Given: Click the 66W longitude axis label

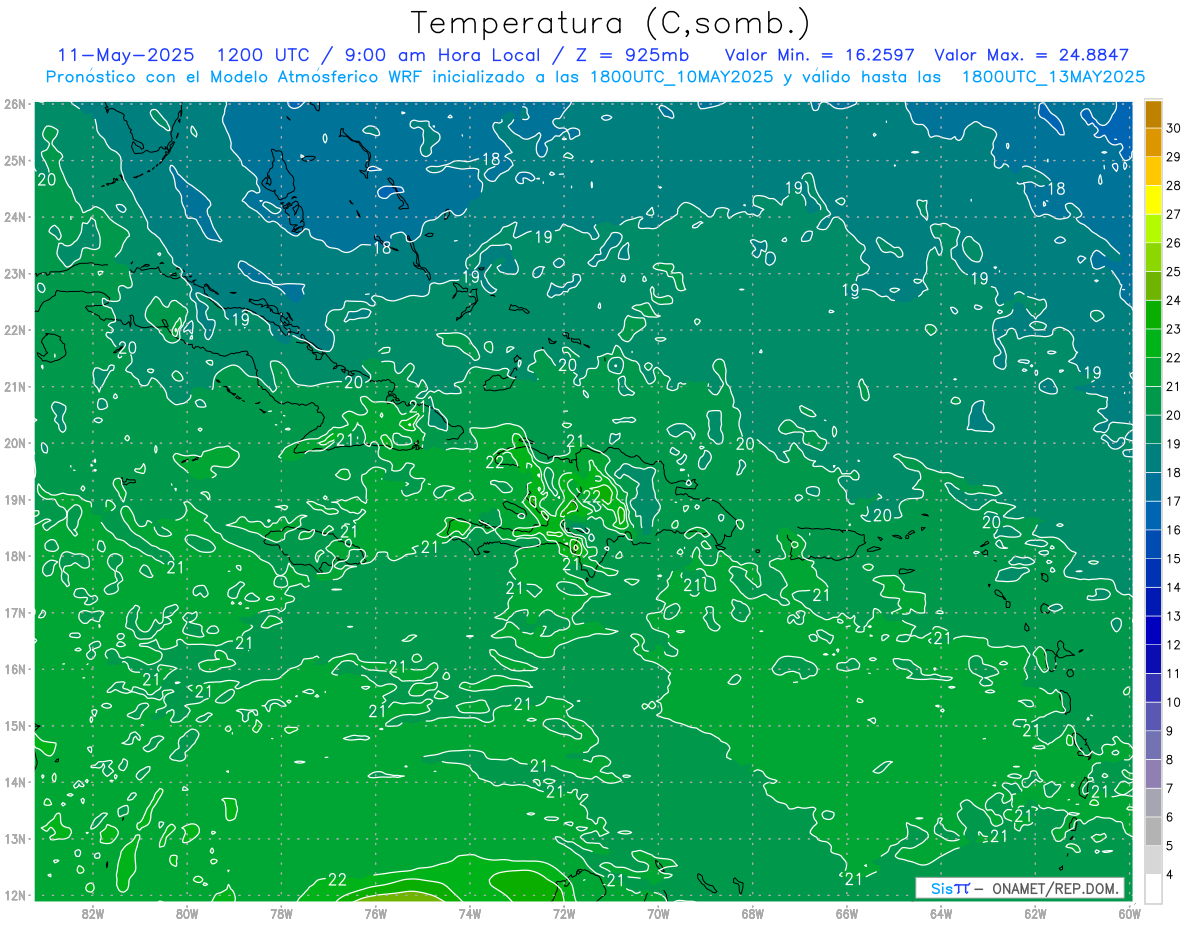Looking at the screenshot, I should (847, 913).
